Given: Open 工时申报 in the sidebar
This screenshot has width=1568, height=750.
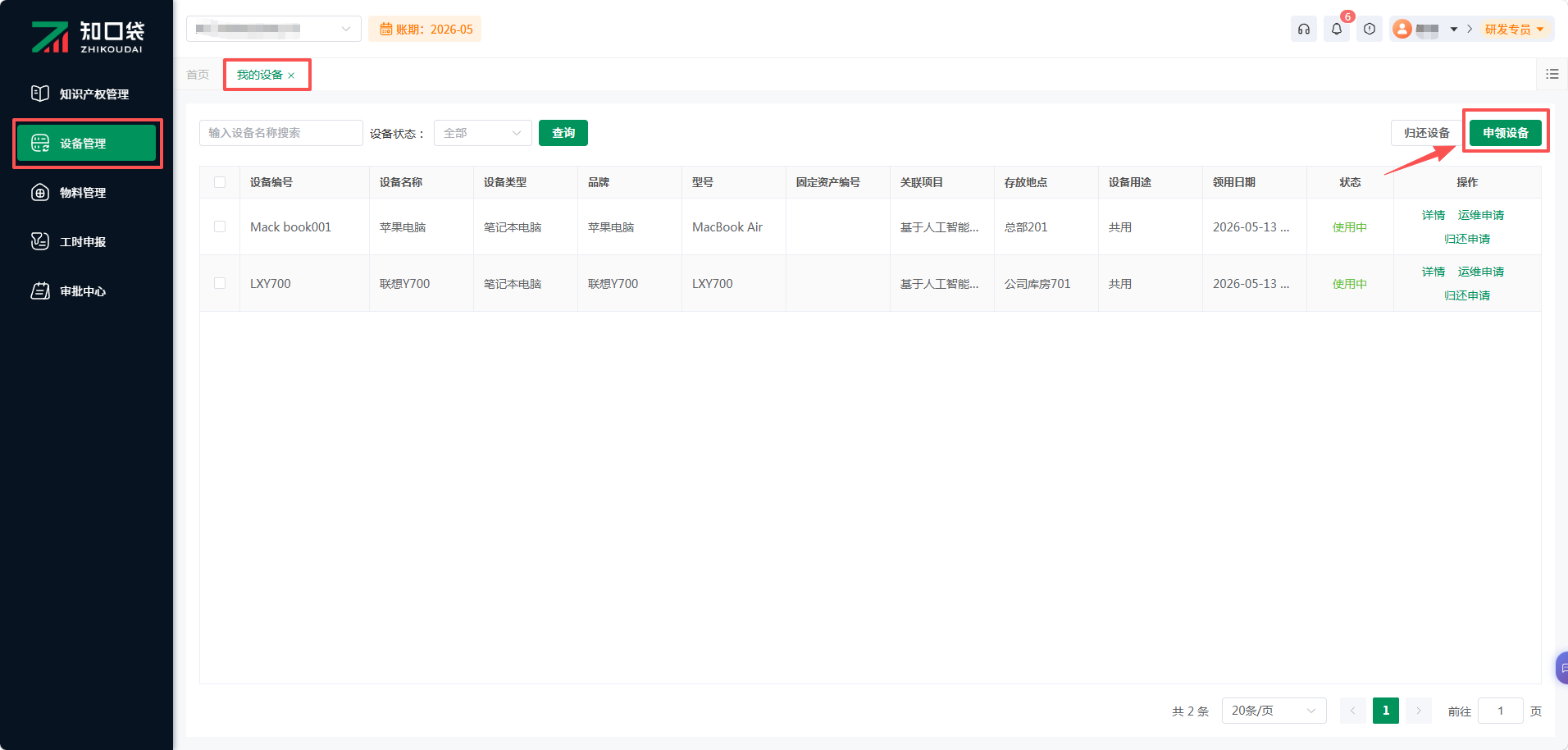Looking at the screenshot, I should (86, 242).
